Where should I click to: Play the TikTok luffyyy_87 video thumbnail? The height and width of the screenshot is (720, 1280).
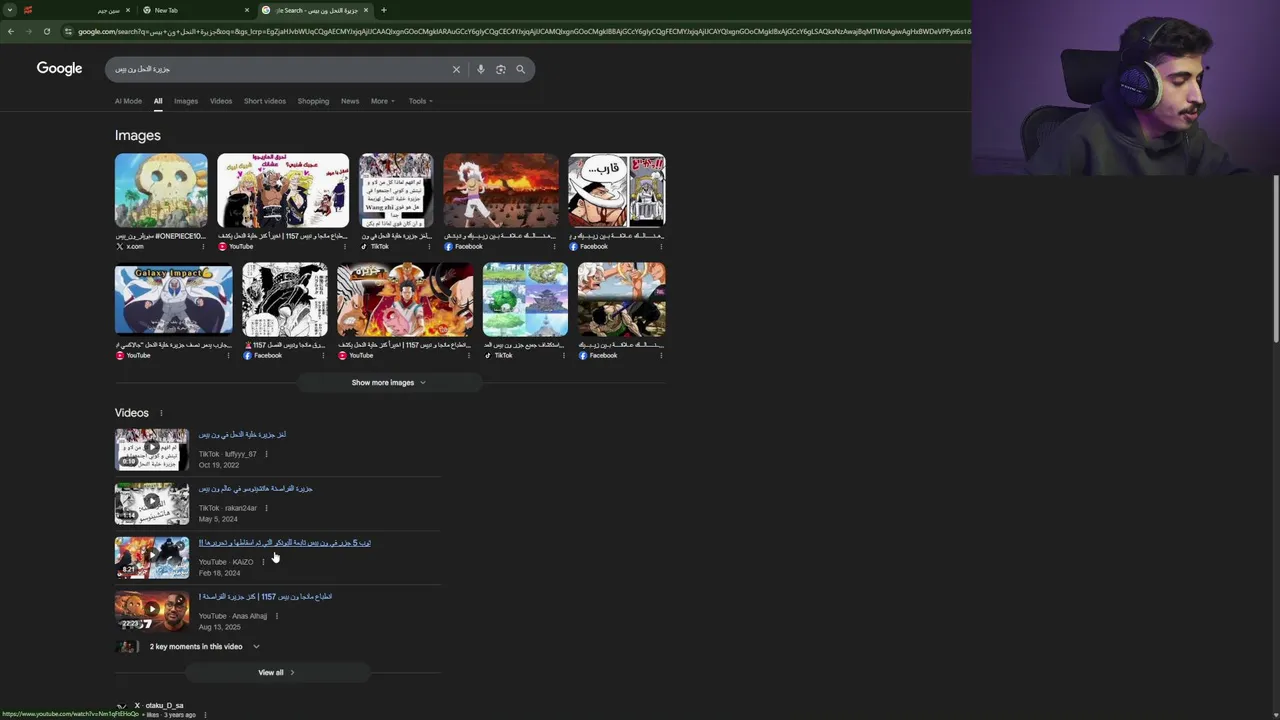(152, 449)
